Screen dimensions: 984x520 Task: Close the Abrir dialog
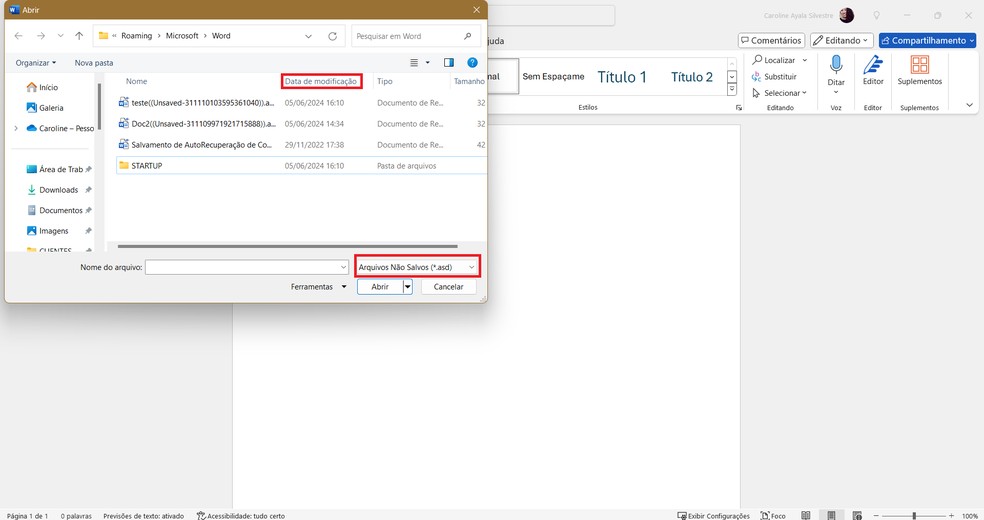476,10
